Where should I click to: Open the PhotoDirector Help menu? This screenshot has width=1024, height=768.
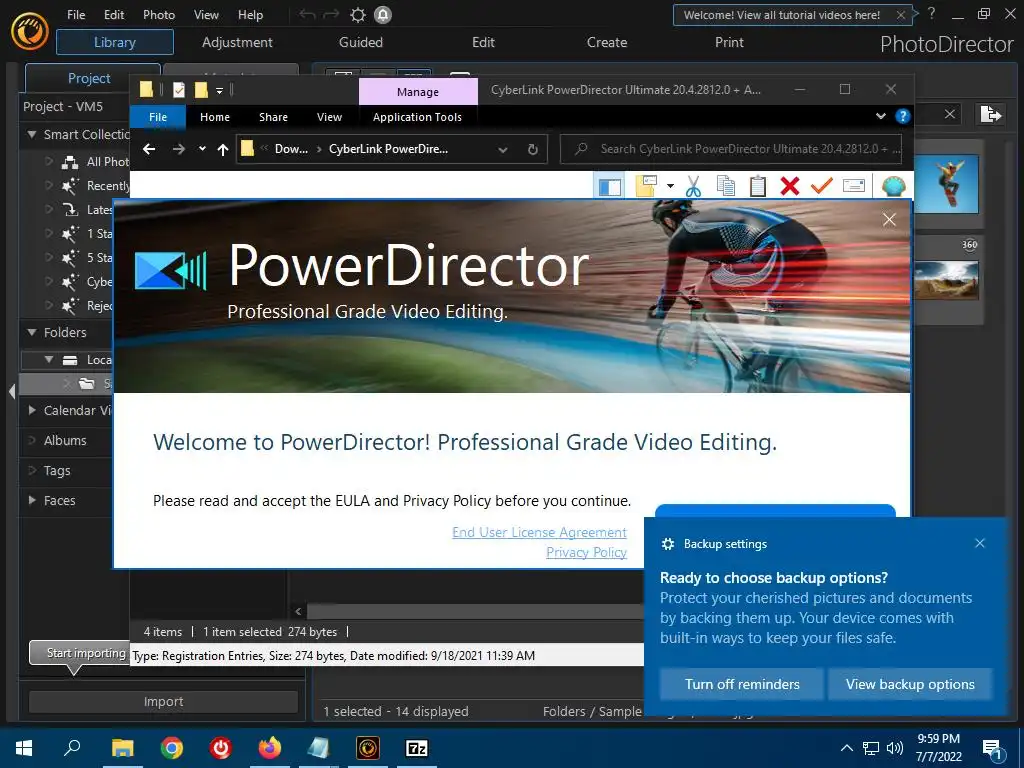pyautogui.click(x=250, y=14)
